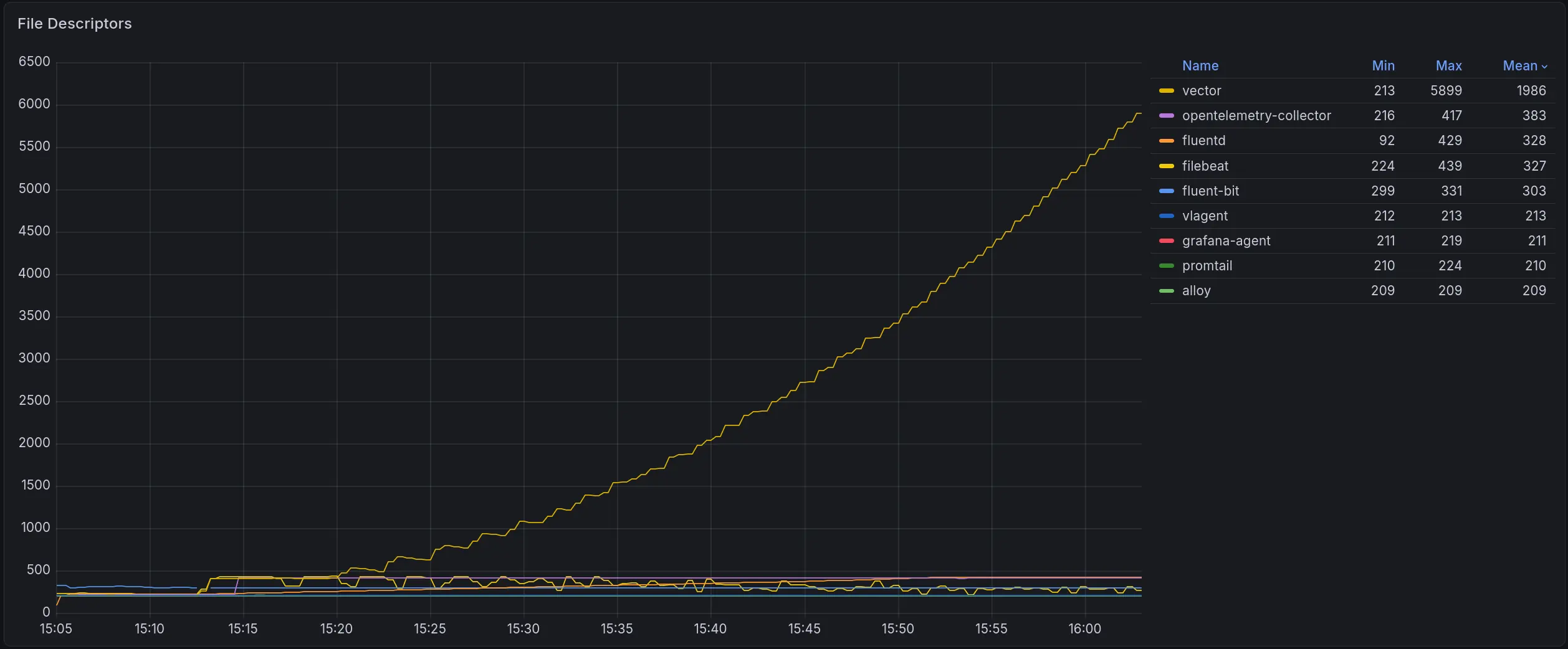The height and width of the screenshot is (649, 1568).
Task: Change the red grafana-agent series color swatch
Action: 1166,241
